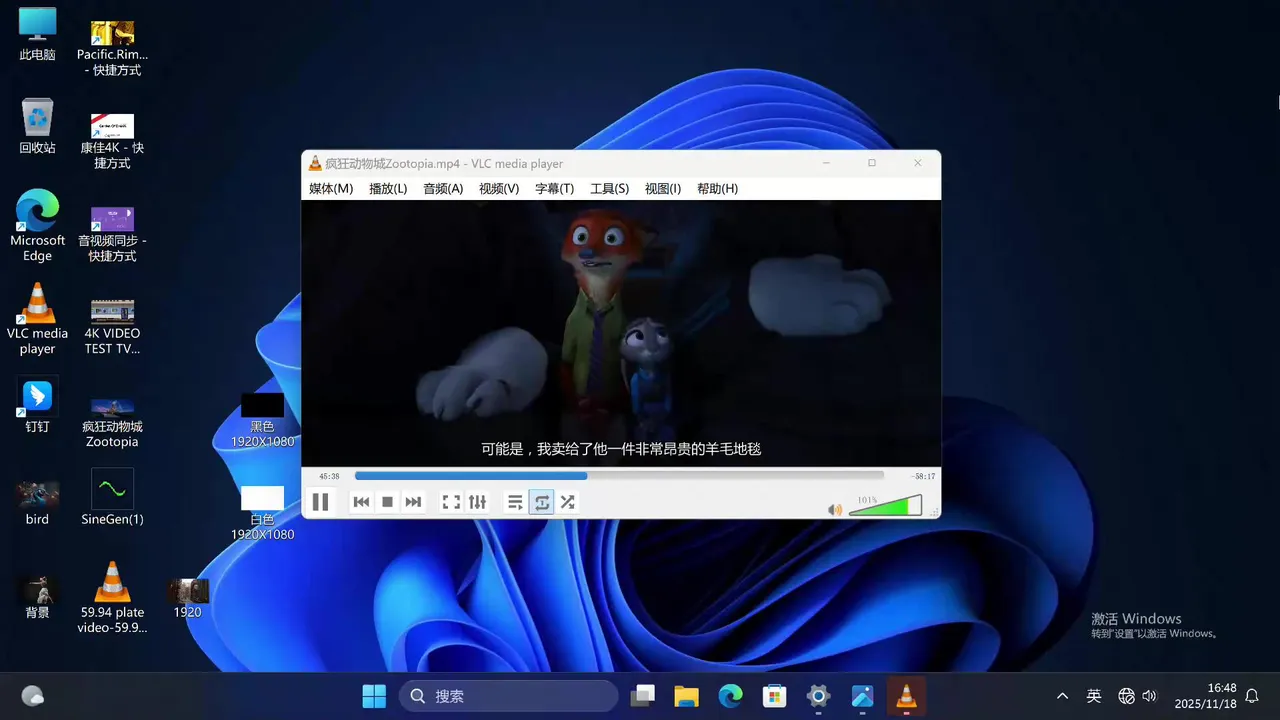Skip to next media in VLC

pos(413,502)
